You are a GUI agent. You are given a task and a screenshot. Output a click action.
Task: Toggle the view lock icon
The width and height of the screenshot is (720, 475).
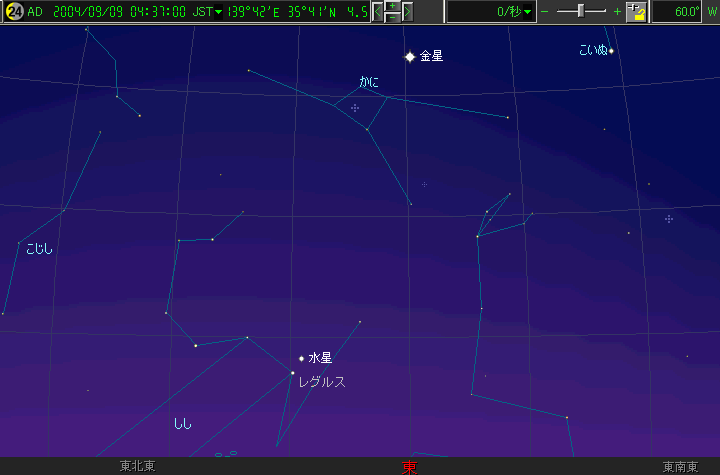pyautogui.click(x=636, y=12)
